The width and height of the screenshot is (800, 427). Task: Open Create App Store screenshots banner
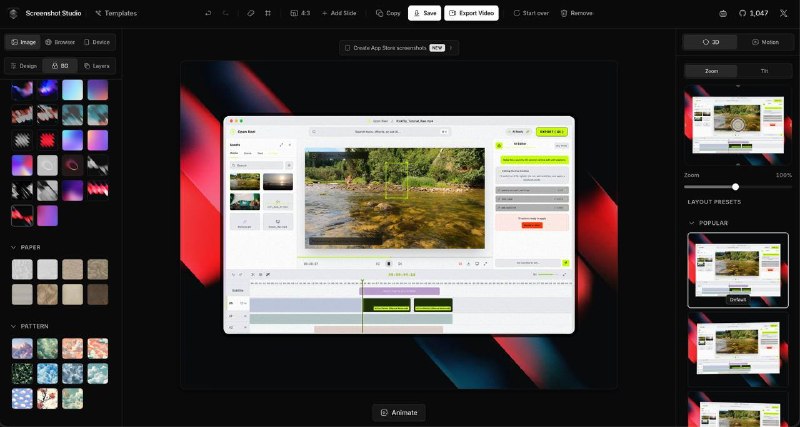(399, 48)
